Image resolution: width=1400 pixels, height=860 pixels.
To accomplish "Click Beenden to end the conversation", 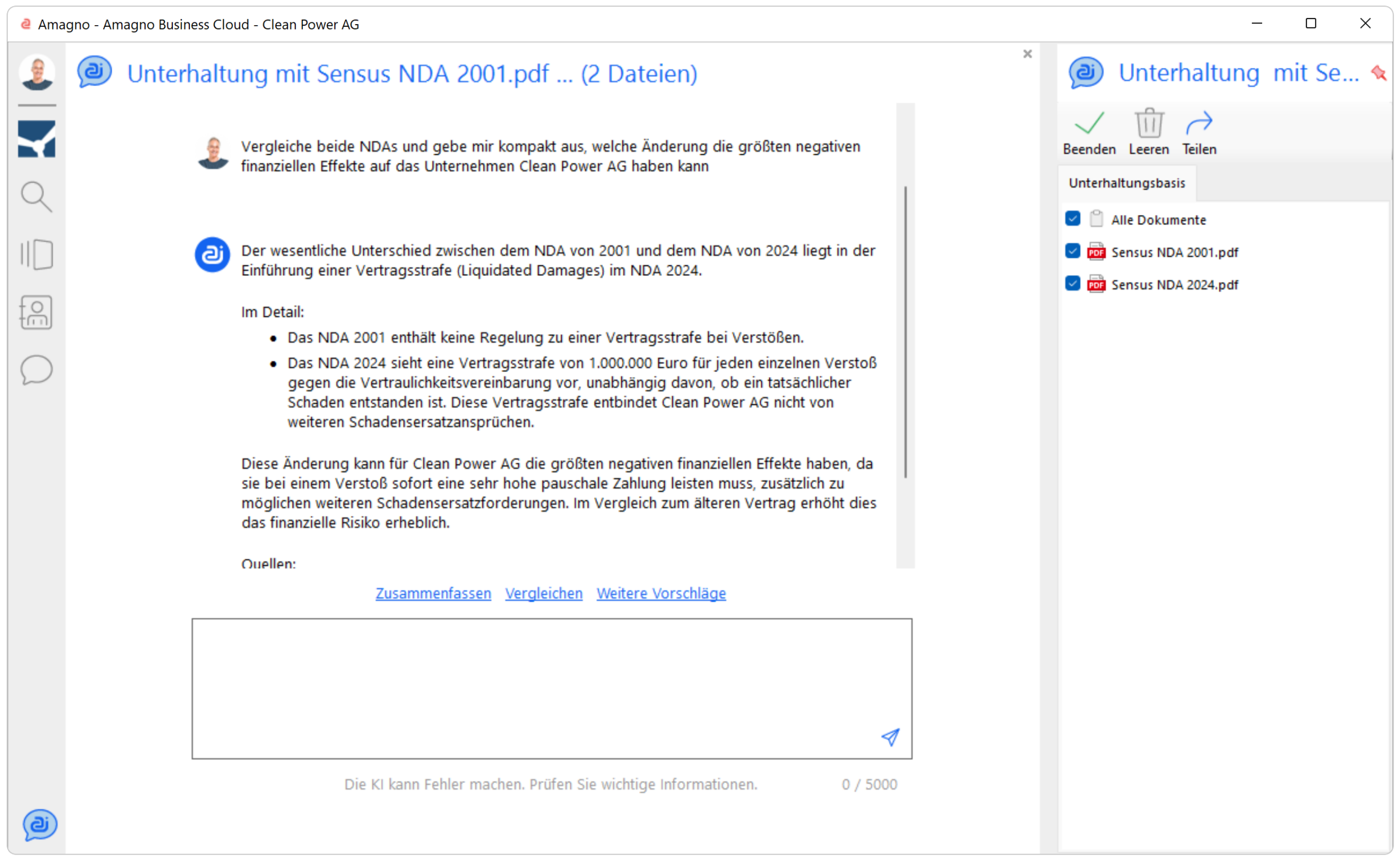I will [x=1089, y=132].
